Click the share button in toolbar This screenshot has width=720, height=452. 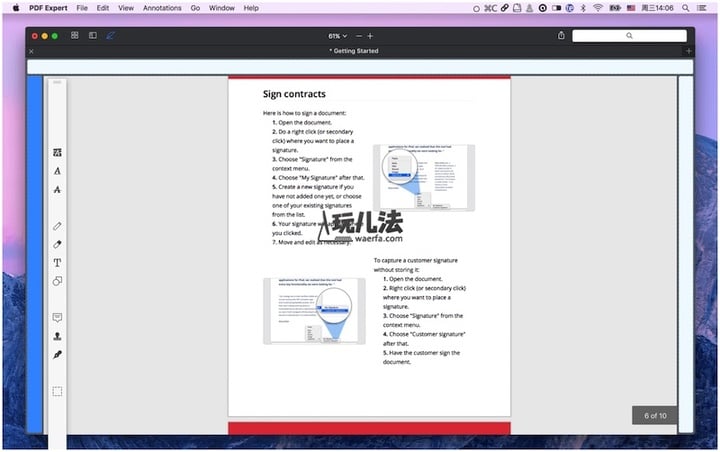pos(561,36)
